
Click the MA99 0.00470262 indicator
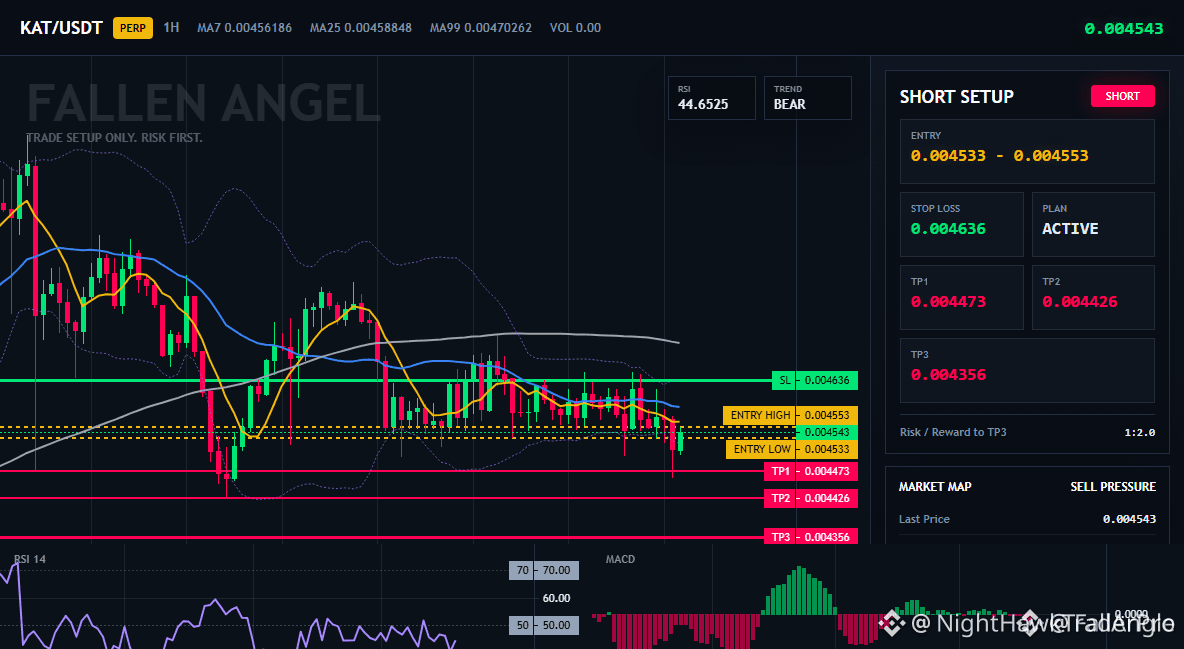481,28
